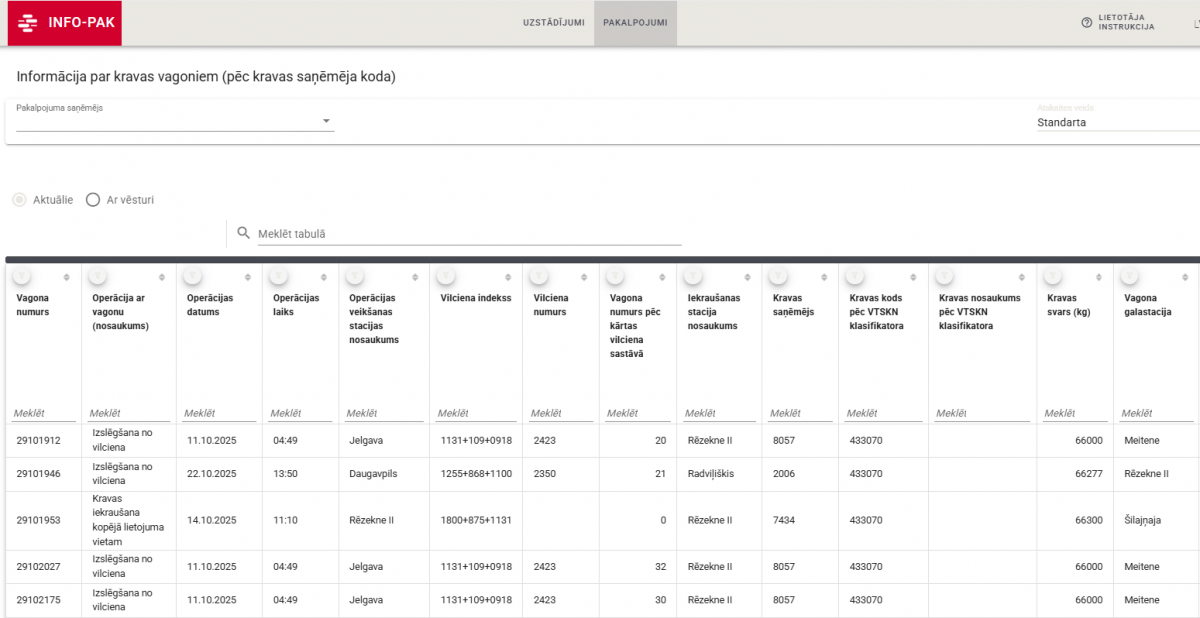Select the Ar vēsturi radio button

tap(93, 199)
